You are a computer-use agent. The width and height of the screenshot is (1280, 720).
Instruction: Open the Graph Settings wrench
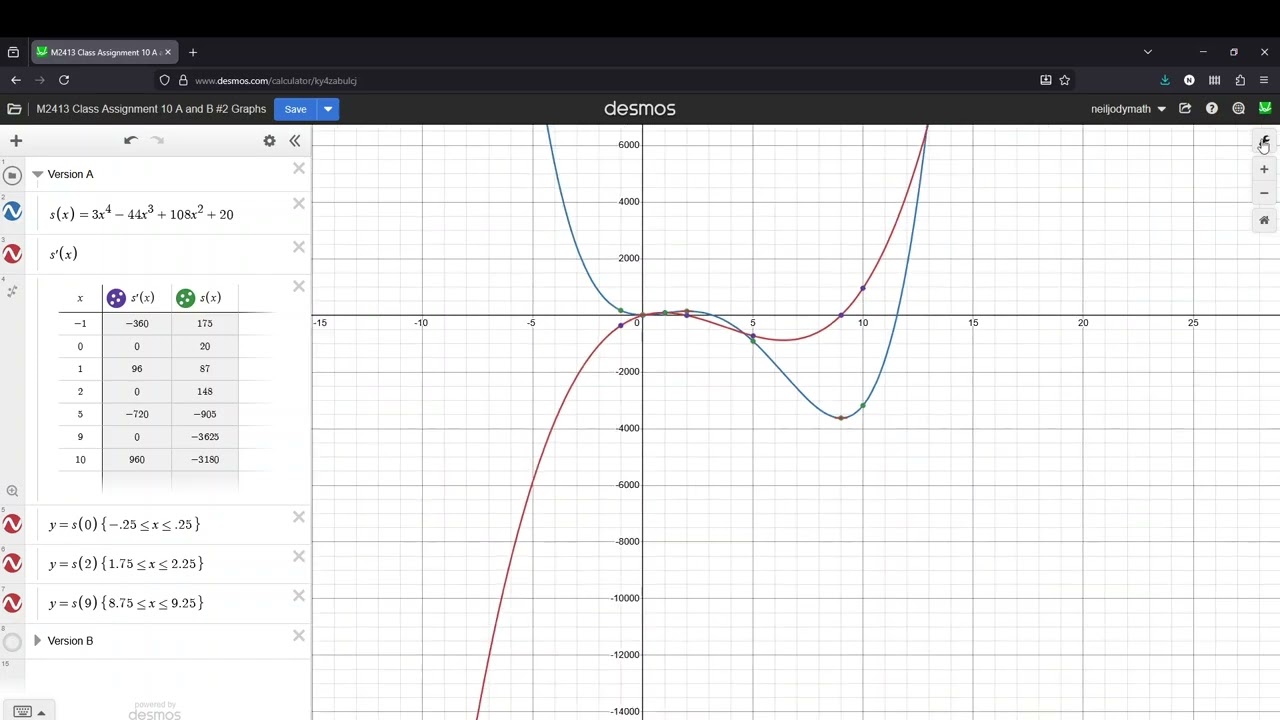click(1264, 142)
